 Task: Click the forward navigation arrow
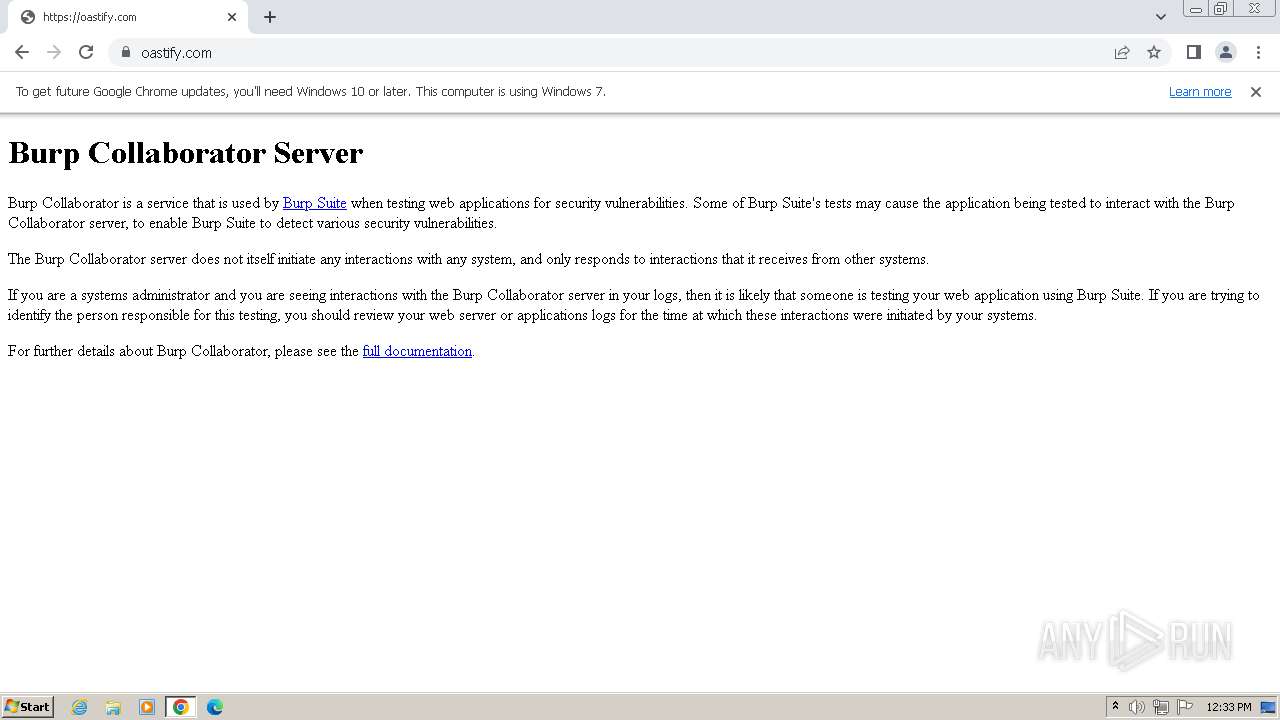coord(54,52)
